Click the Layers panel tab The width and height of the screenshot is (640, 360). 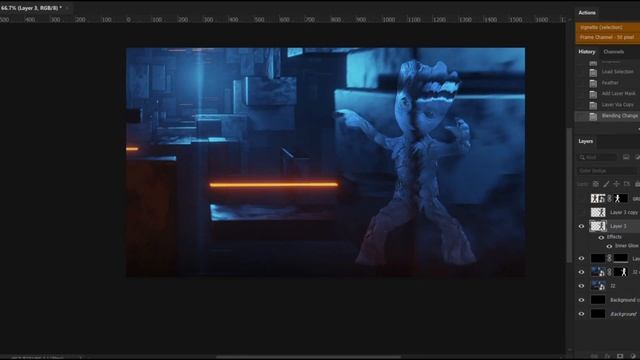585,141
